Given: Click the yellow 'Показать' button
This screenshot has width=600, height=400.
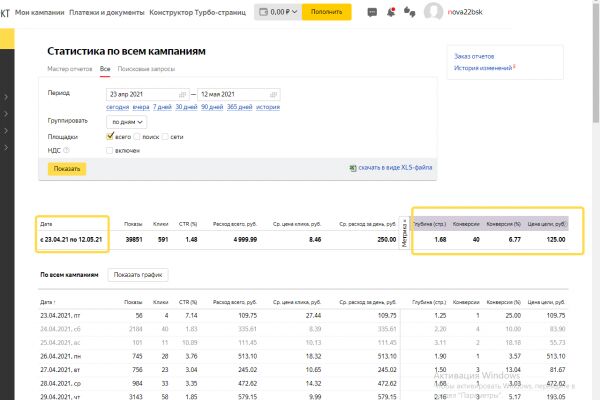Looking at the screenshot, I should point(67,169).
